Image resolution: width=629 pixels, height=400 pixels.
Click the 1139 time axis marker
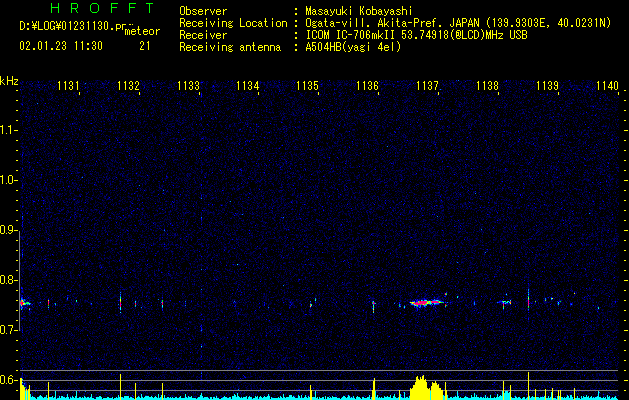tap(547, 86)
